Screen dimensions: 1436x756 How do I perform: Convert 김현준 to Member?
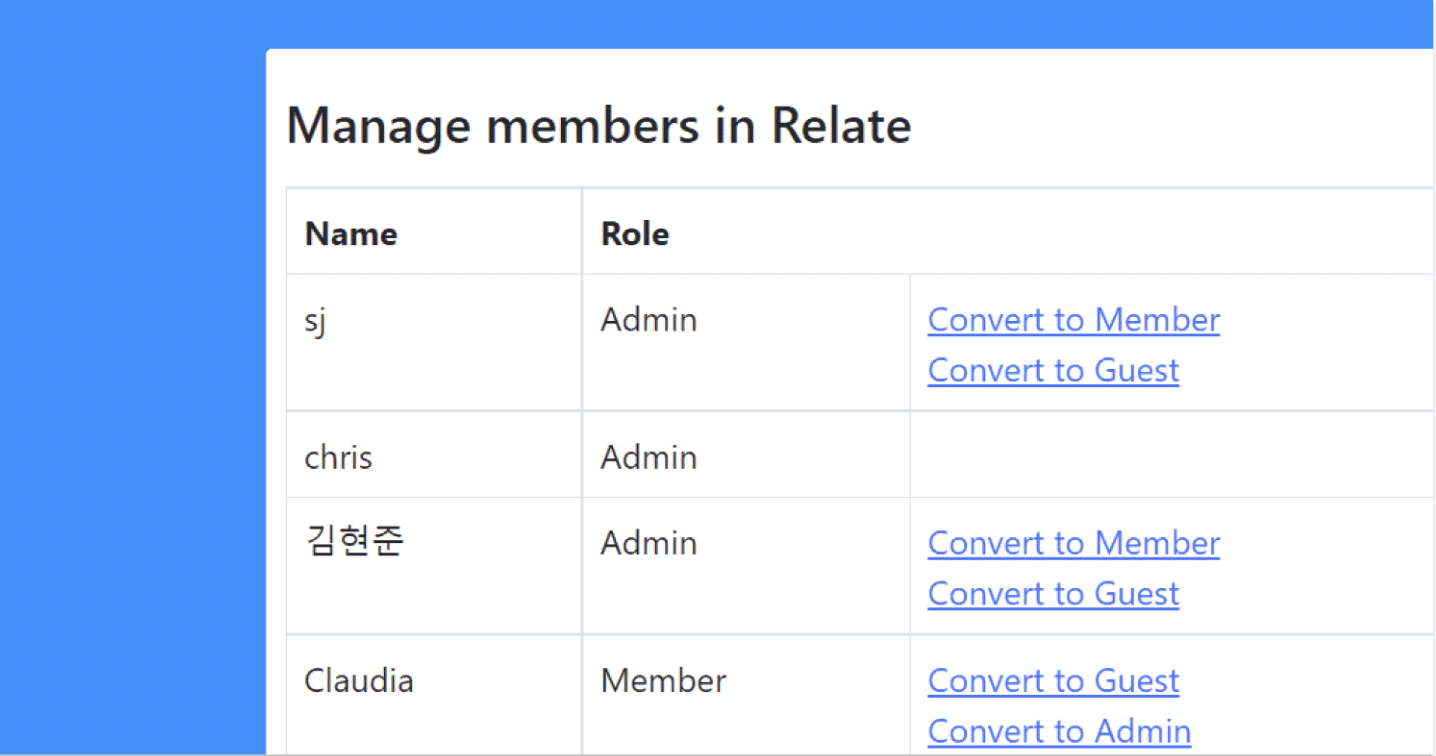[x=1073, y=543]
